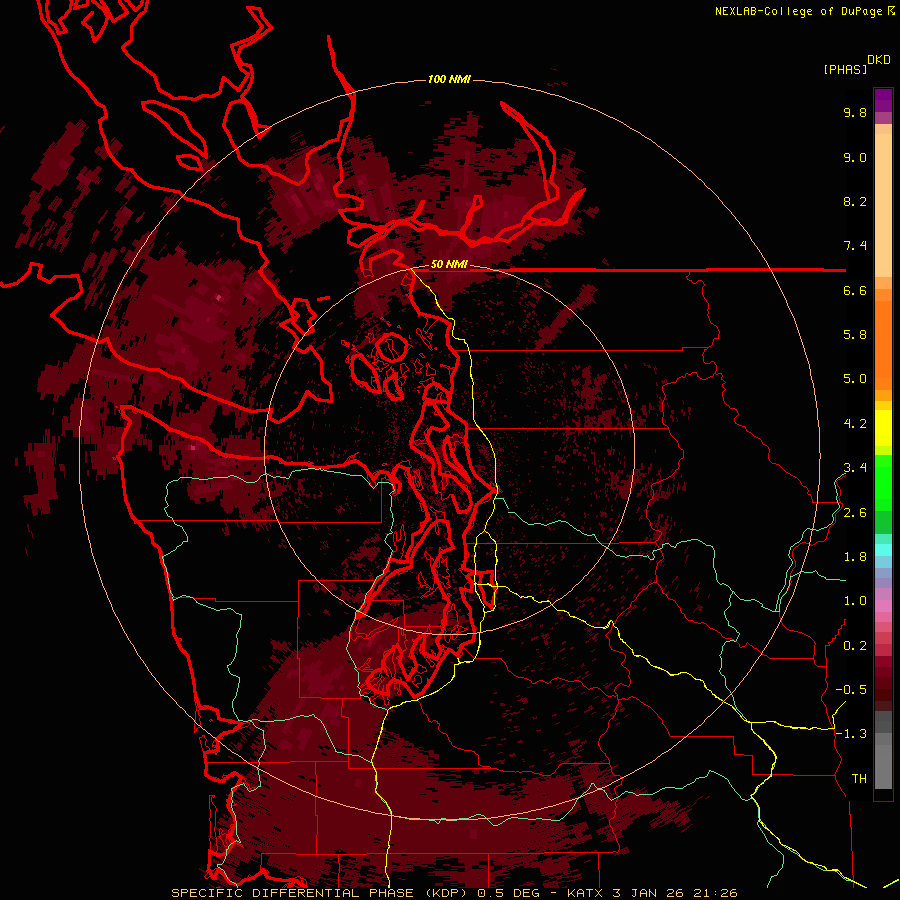Click the 5.0 value on the scale
This screenshot has height=900, width=900.
point(855,379)
